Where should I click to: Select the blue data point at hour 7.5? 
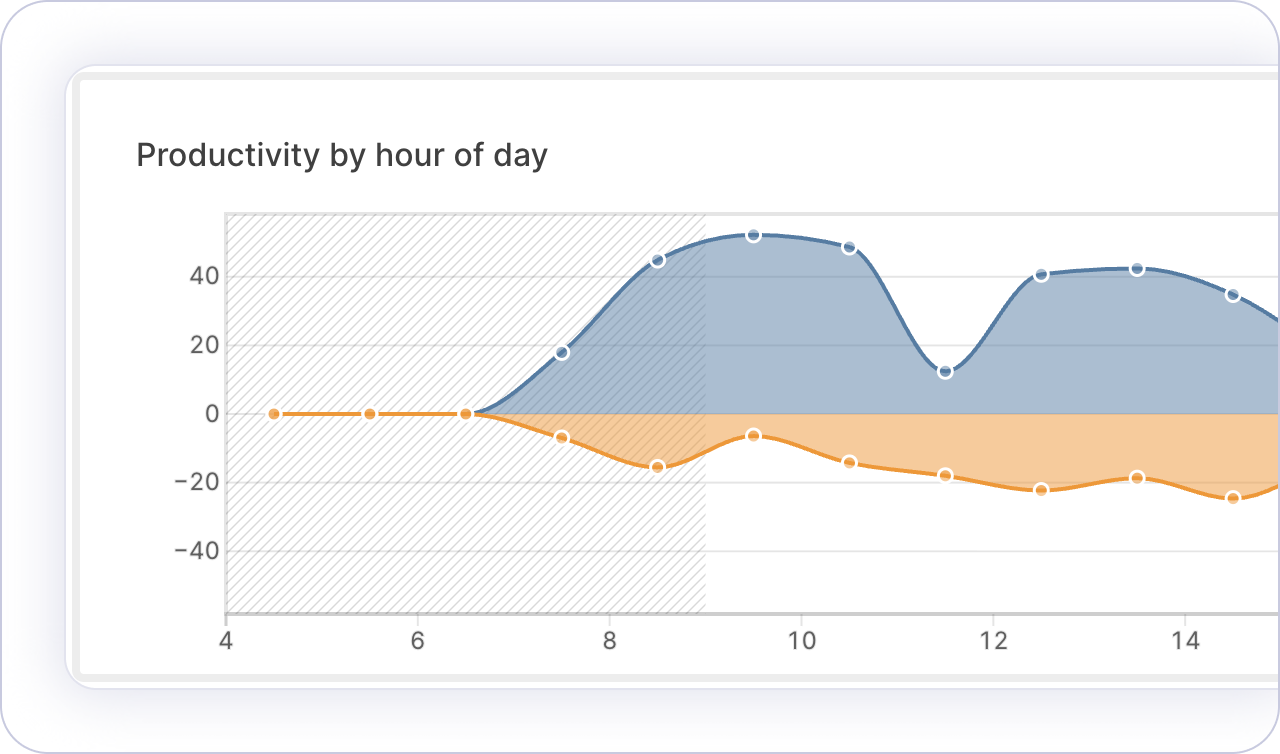pos(562,352)
